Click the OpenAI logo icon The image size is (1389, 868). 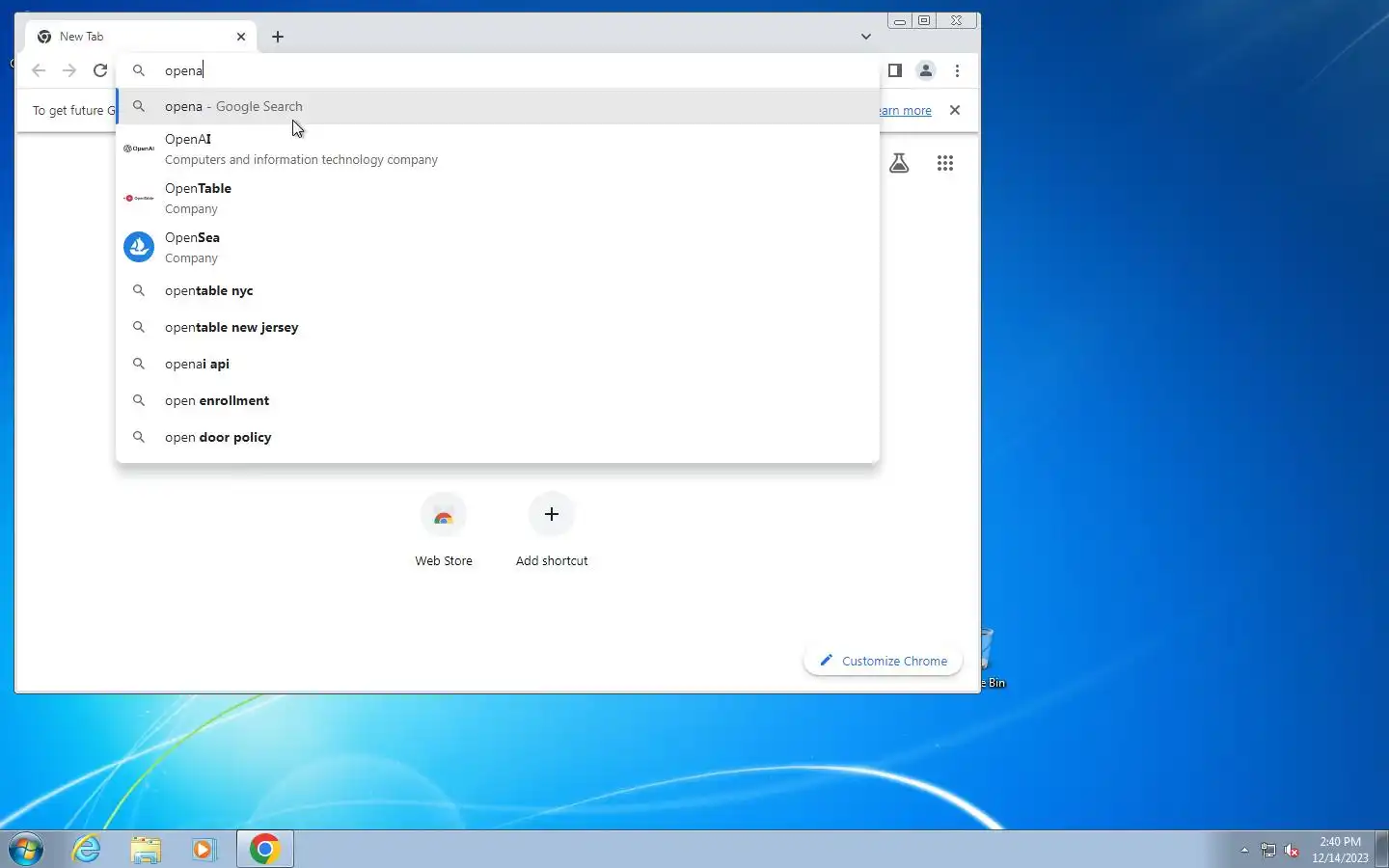[x=139, y=149]
